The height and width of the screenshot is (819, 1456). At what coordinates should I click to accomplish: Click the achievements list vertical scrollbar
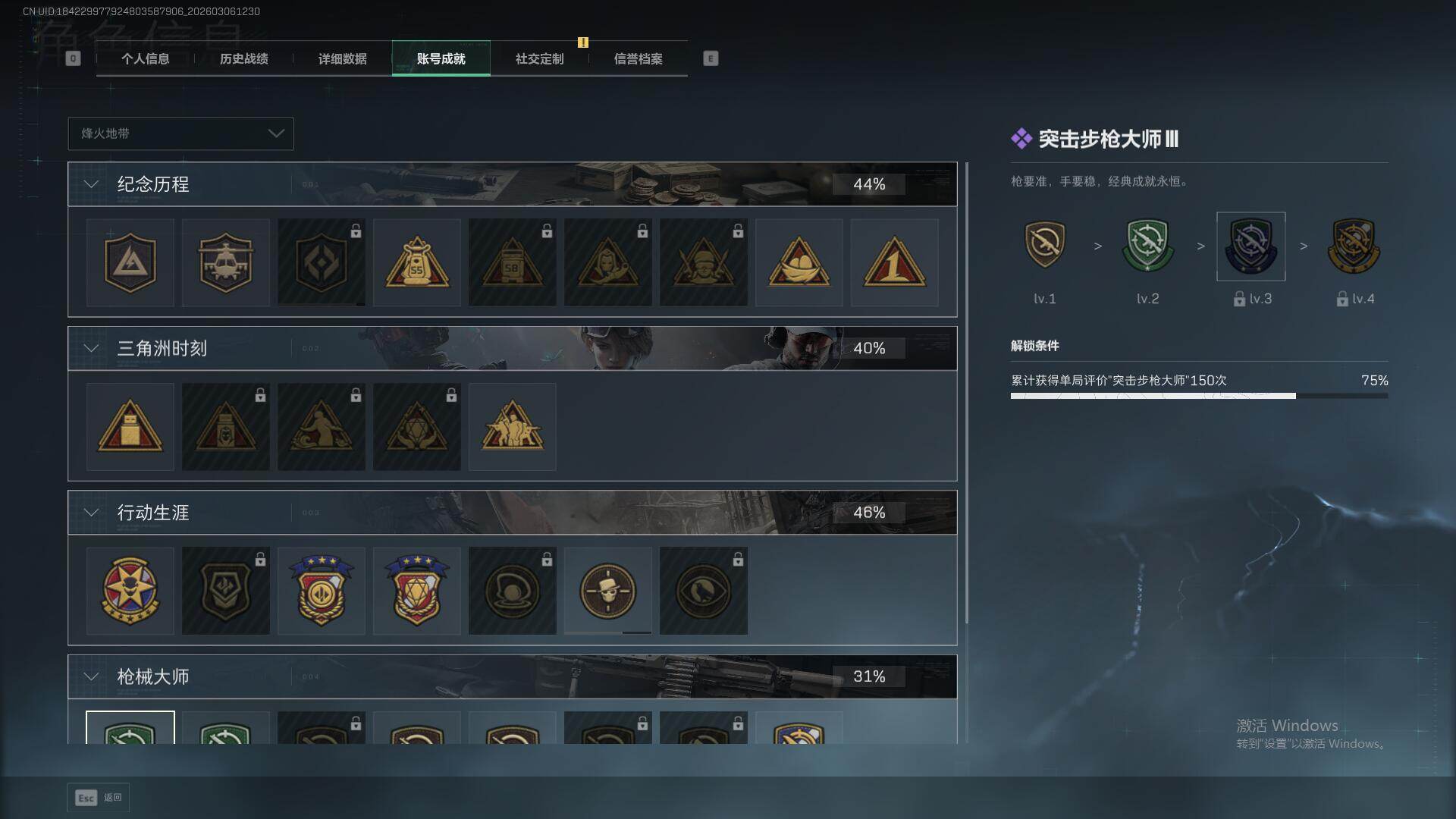coord(966,393)
